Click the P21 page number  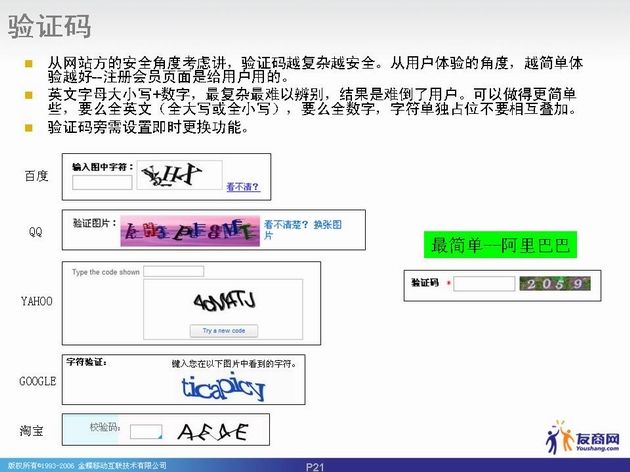316,466
